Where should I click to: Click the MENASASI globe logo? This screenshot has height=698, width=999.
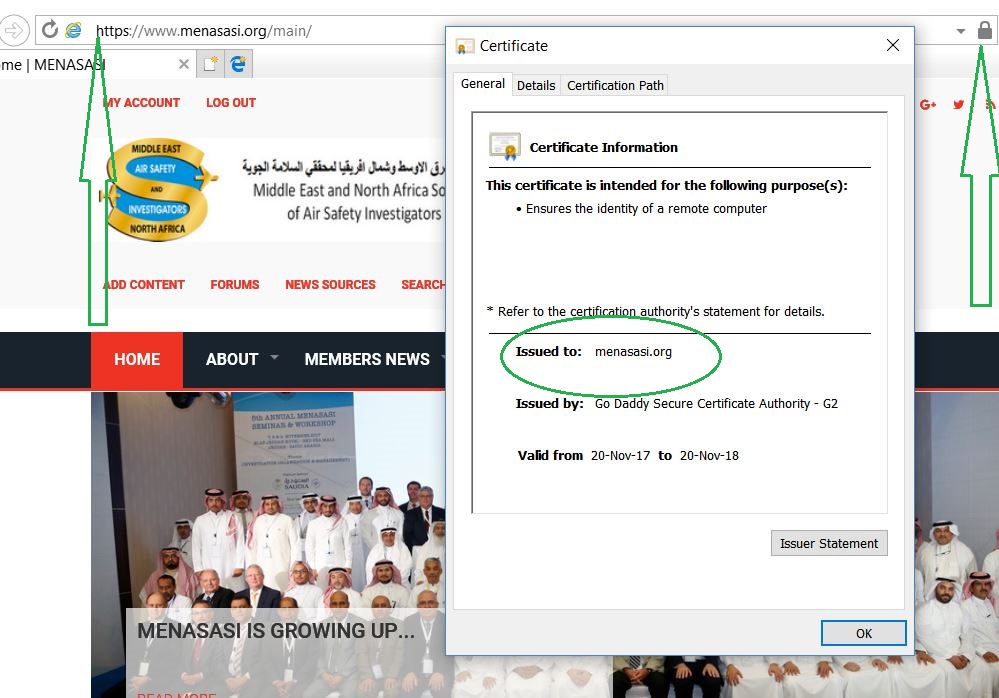point(158,190)
